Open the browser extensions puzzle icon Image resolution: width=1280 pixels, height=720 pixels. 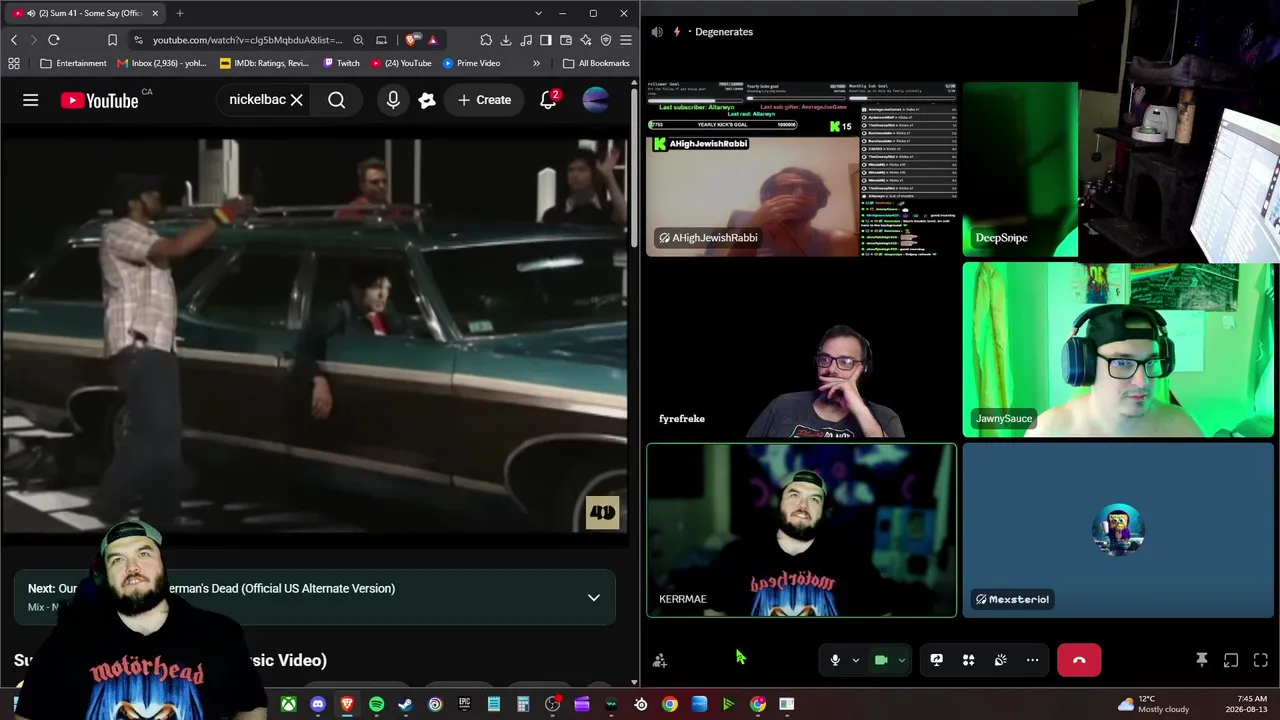(486, 40)
